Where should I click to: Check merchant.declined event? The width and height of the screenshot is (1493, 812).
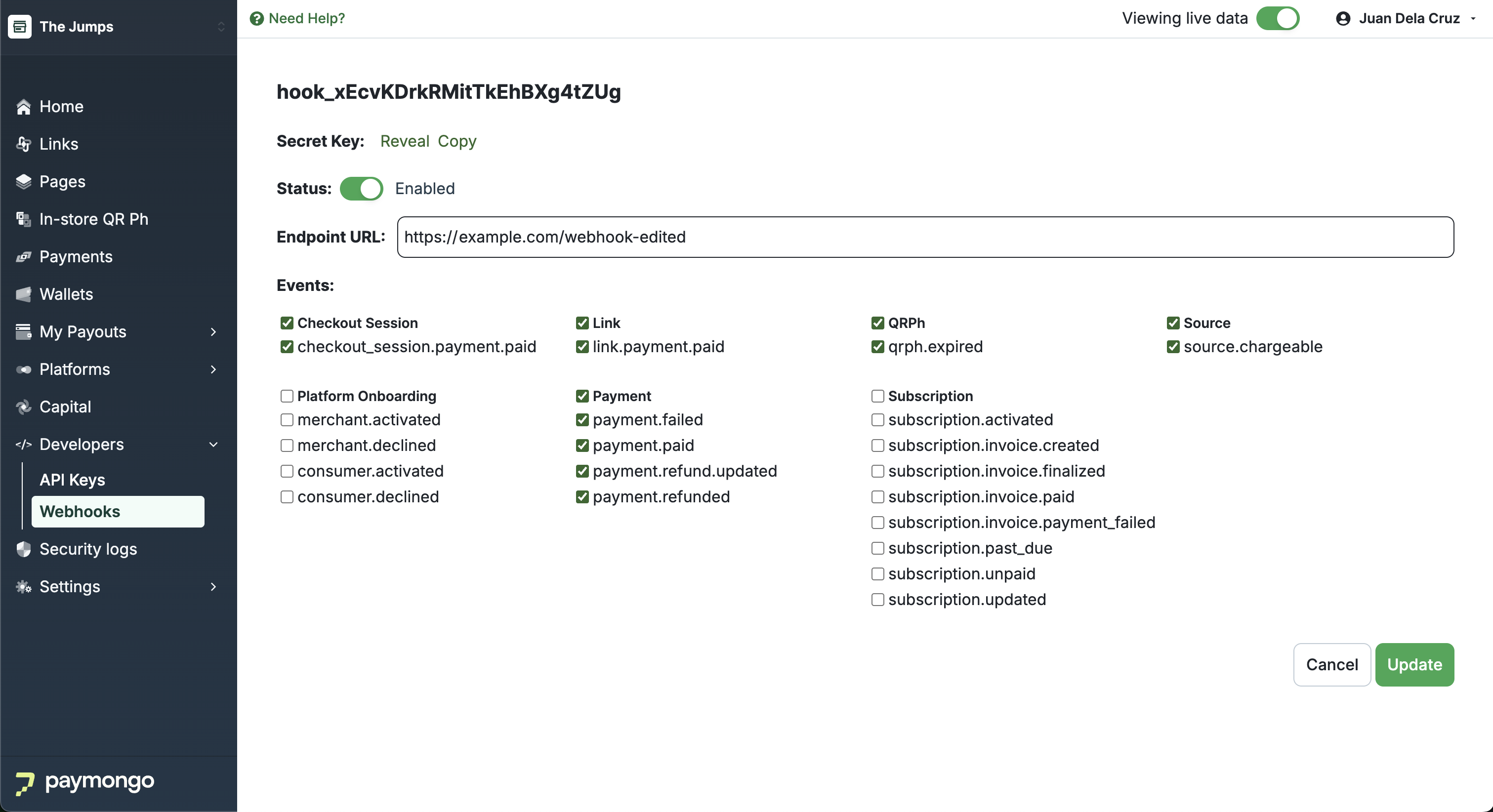point(287,446)
